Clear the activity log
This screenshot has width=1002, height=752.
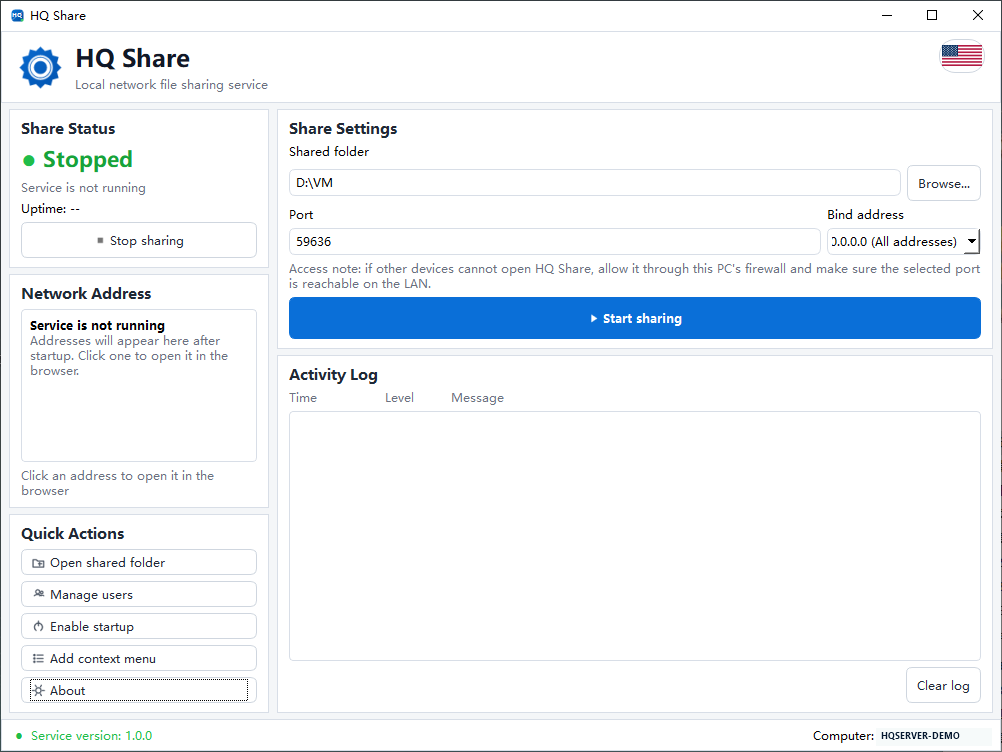coord(943,686)
